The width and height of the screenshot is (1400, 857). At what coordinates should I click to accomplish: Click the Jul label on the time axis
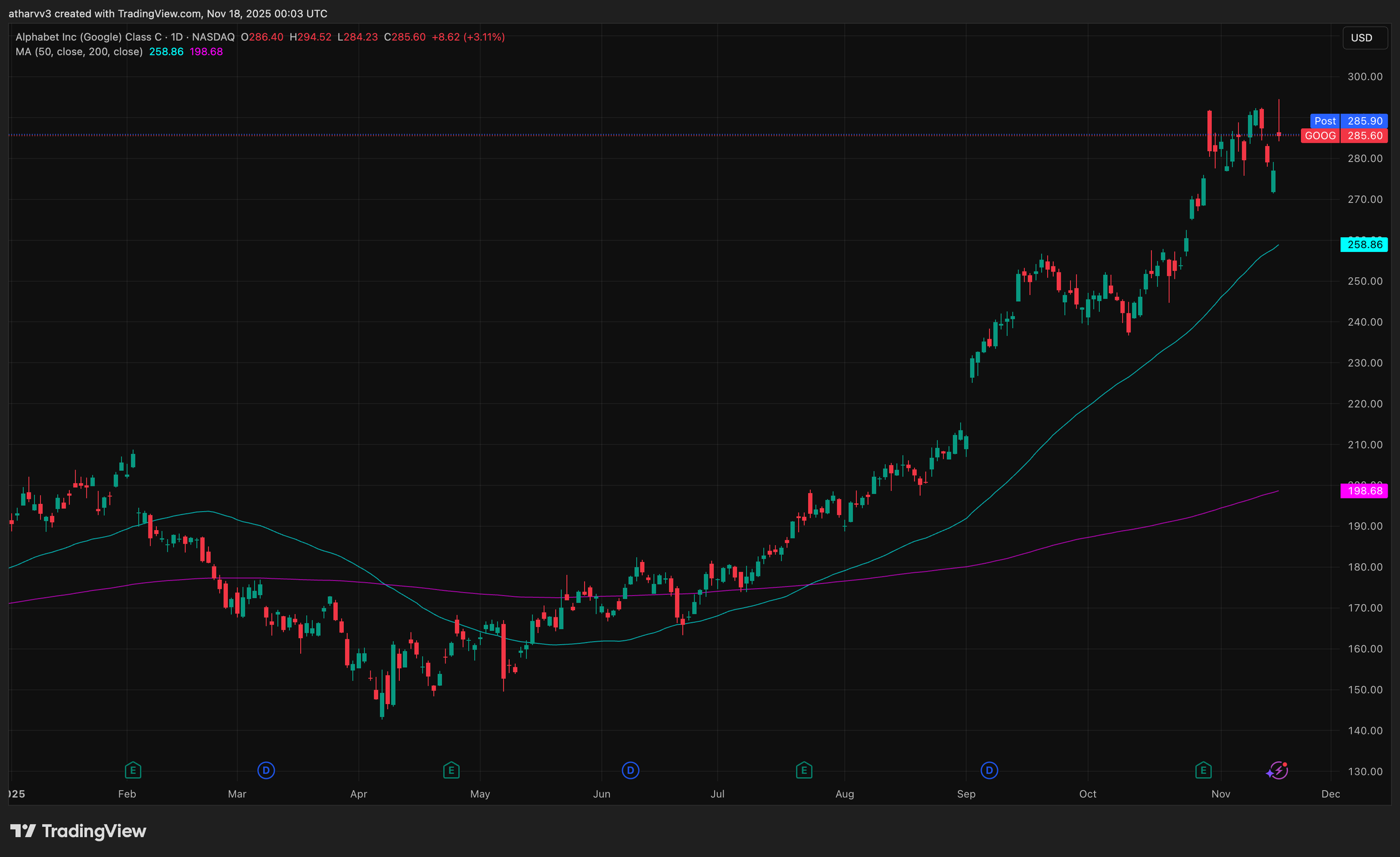(717, 794)
